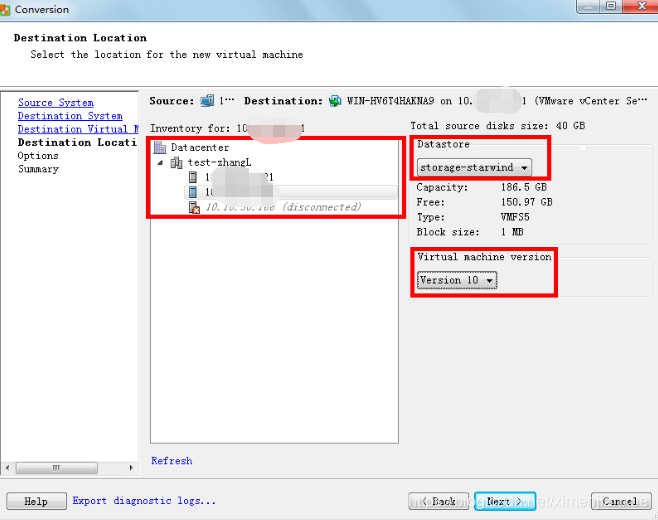658x520 pixels.
Task: Click the highlighted host server icon
Action: coord(193,192)
